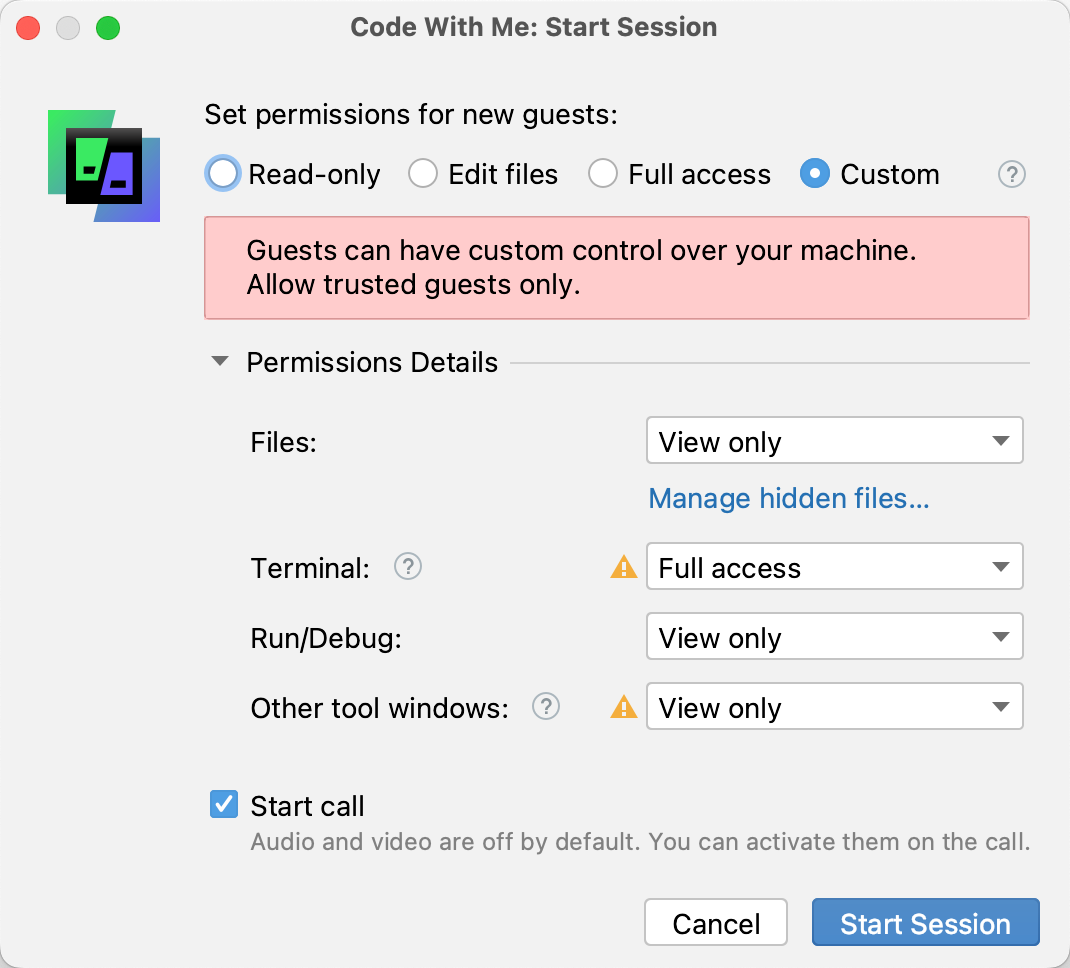Screen dimensions: 1070x968
Task: Click the warning icon near Other tool windows
Action: (624, 707)
